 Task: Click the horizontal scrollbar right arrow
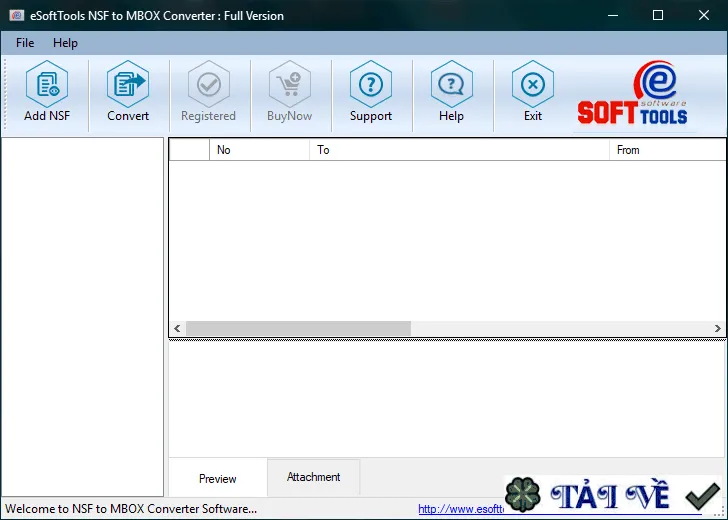[717, 328]
